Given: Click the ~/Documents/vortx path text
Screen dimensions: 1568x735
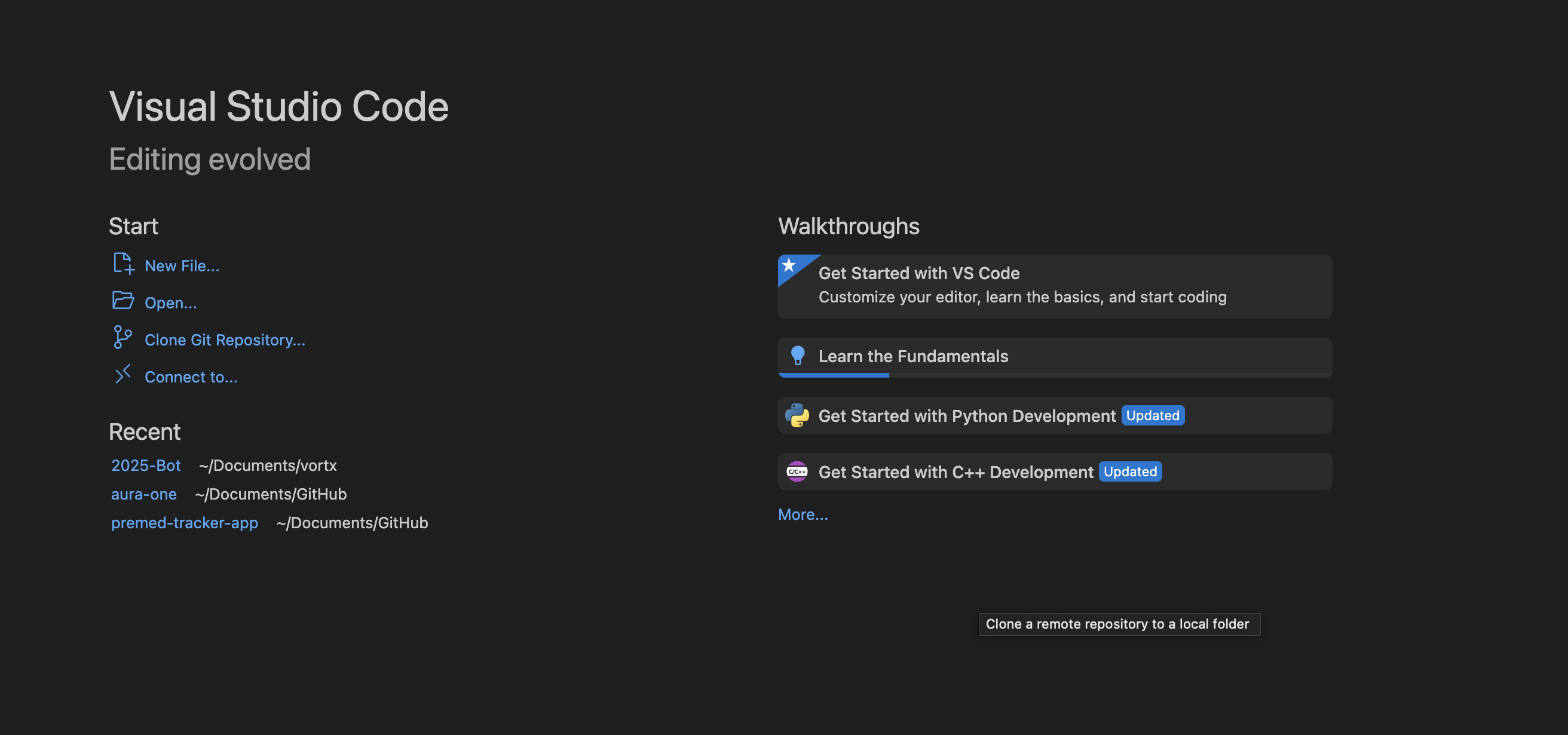Looking at the screenshot, I should [x=268, y=465].
